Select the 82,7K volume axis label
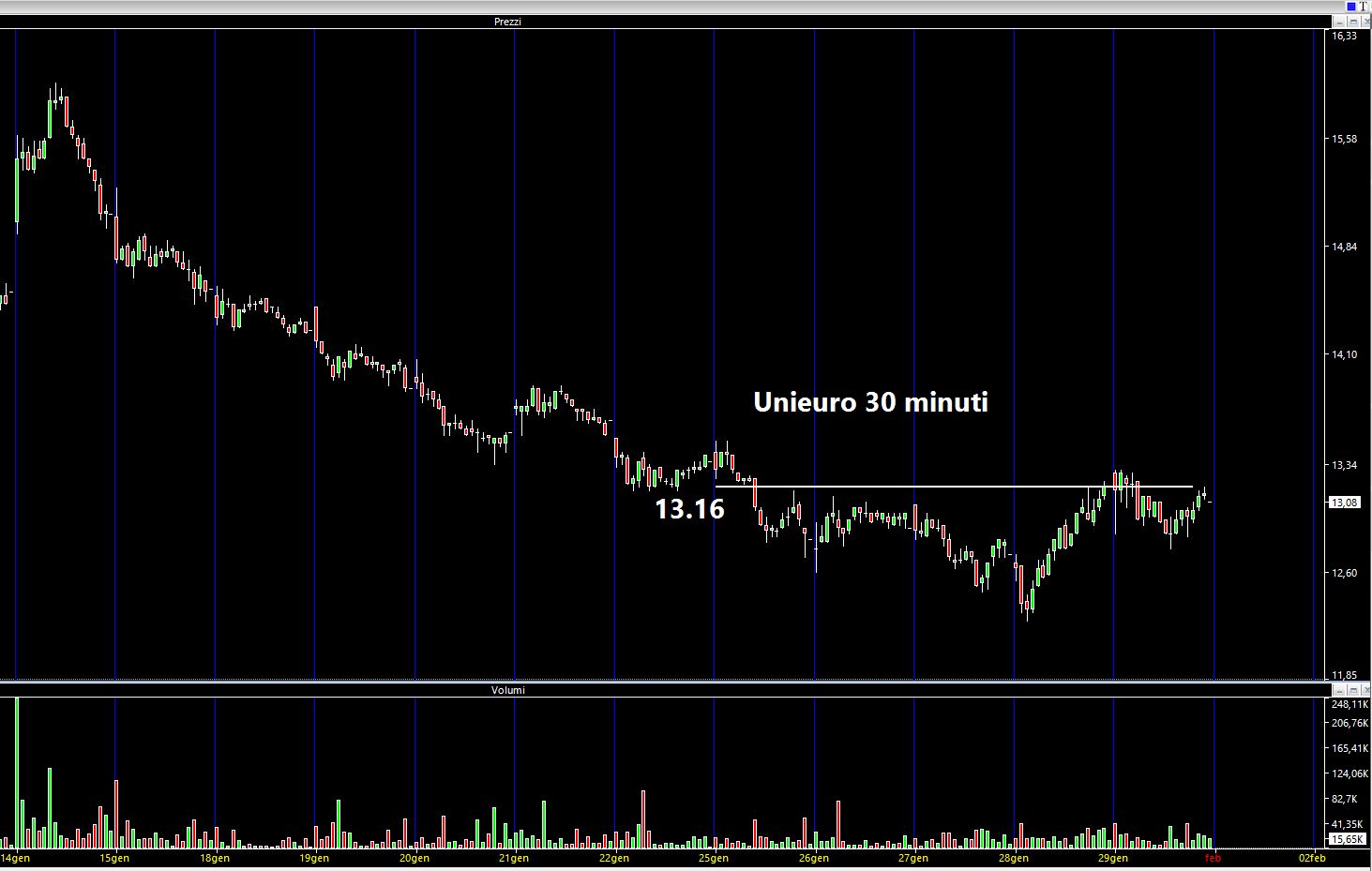The width and height of the screenshot is (1372, 871). pyautogui.click(x=1345, y=799)
